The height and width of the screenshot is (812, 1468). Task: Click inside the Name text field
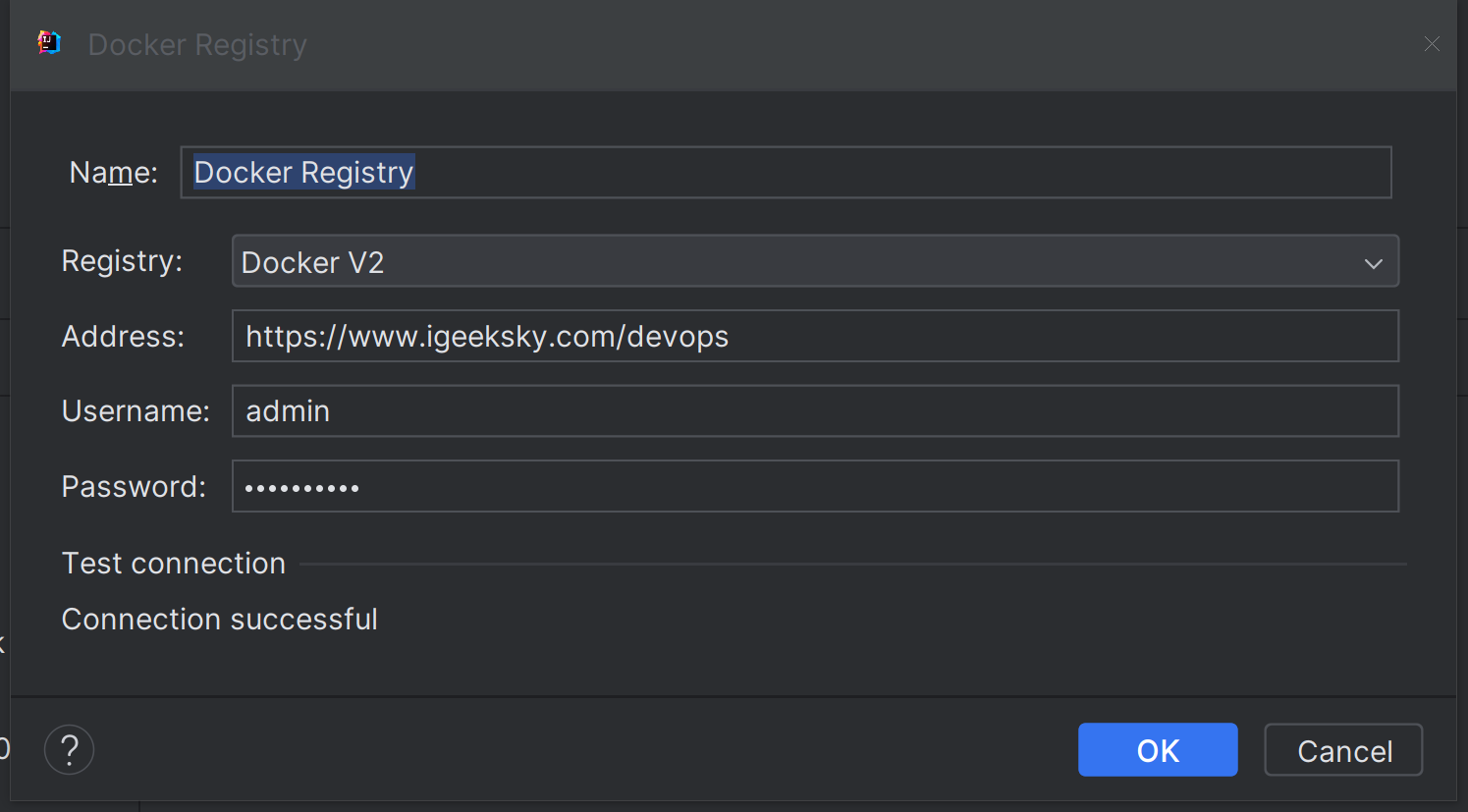[786, 173]
